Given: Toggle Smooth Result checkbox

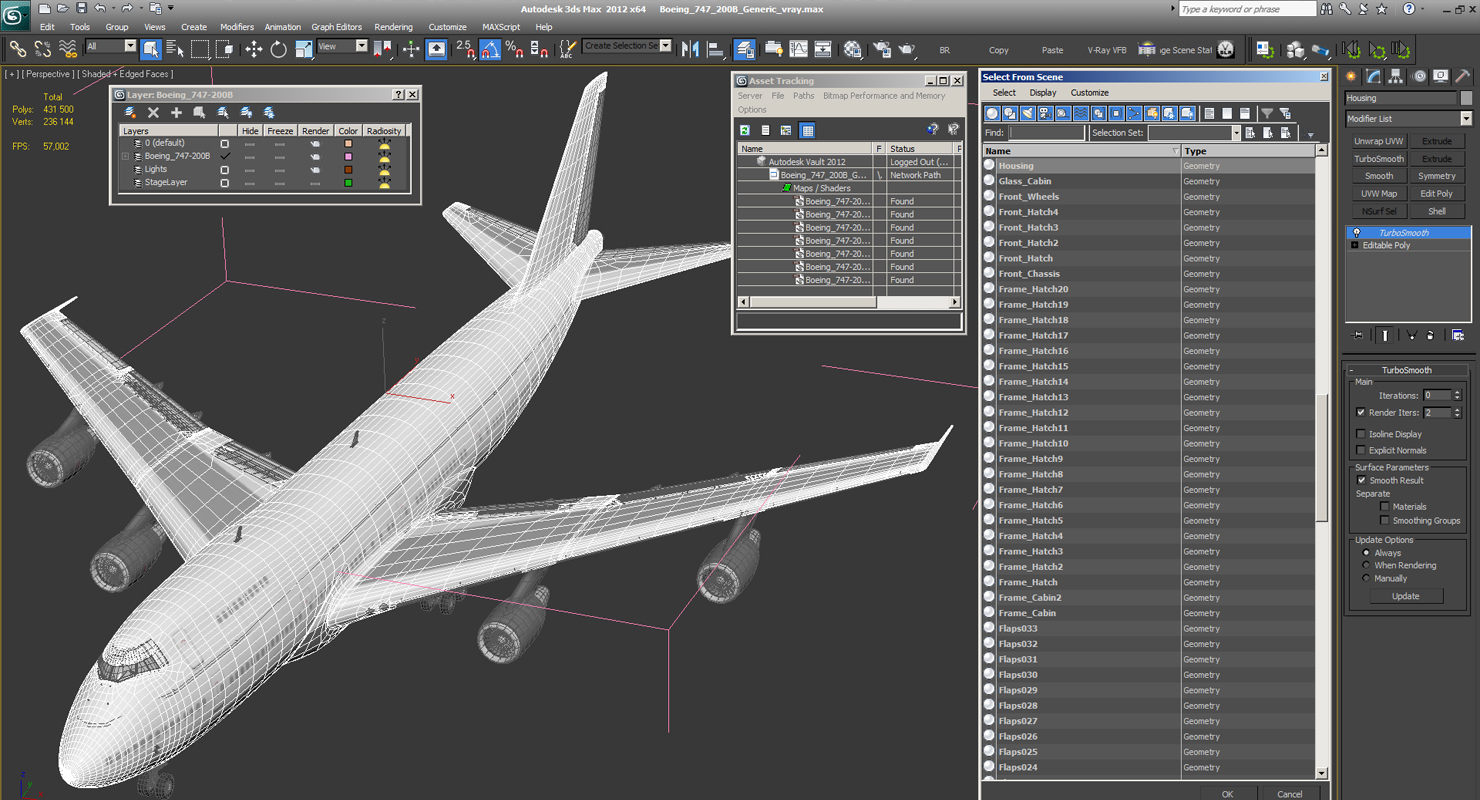Looking at the screenshot, I should point(1360,480).
